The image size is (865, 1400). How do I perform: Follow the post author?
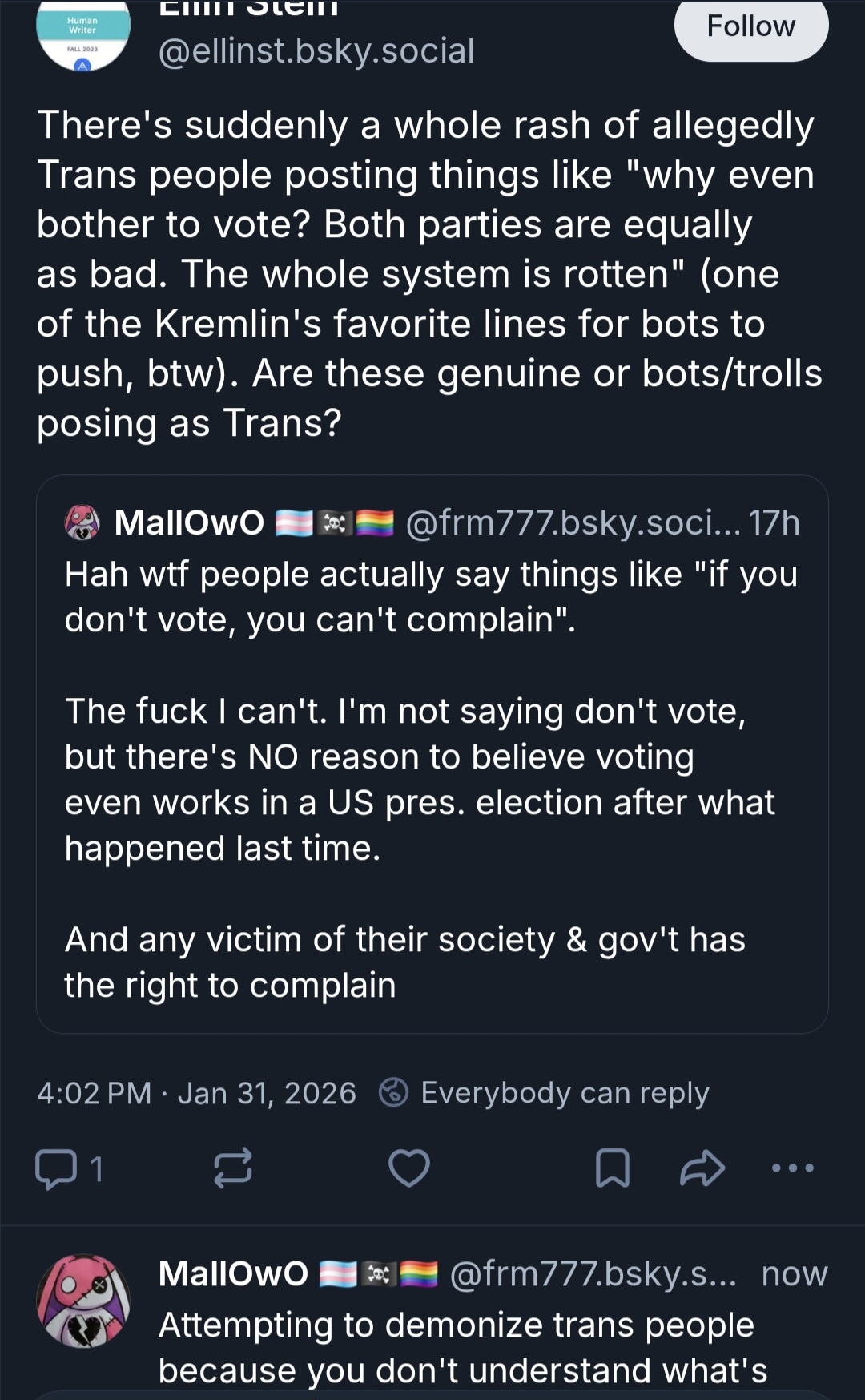750,27
